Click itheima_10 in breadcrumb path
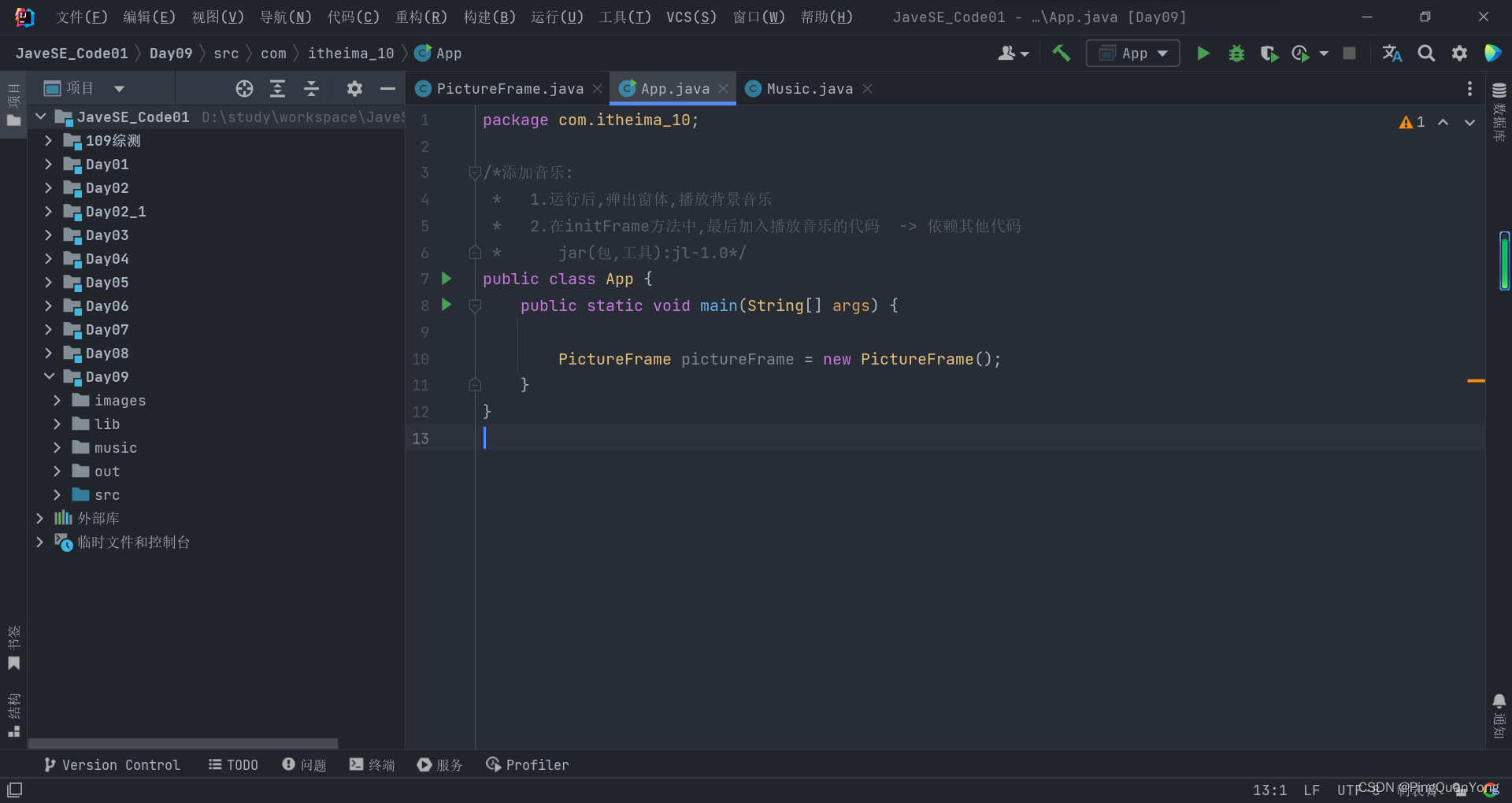This screenshot has height=803, width=1512. point(350,53)
